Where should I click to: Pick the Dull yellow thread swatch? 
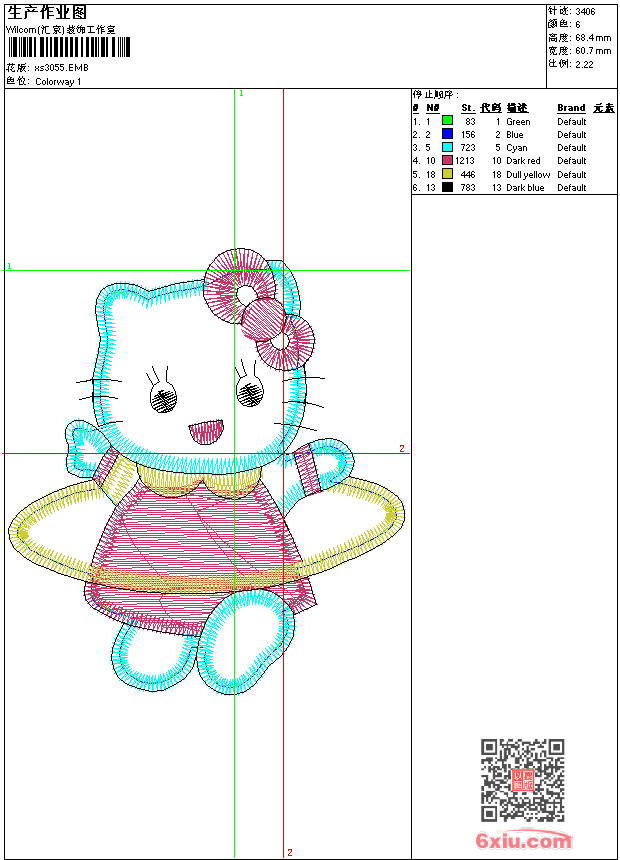tap(447, 174)
